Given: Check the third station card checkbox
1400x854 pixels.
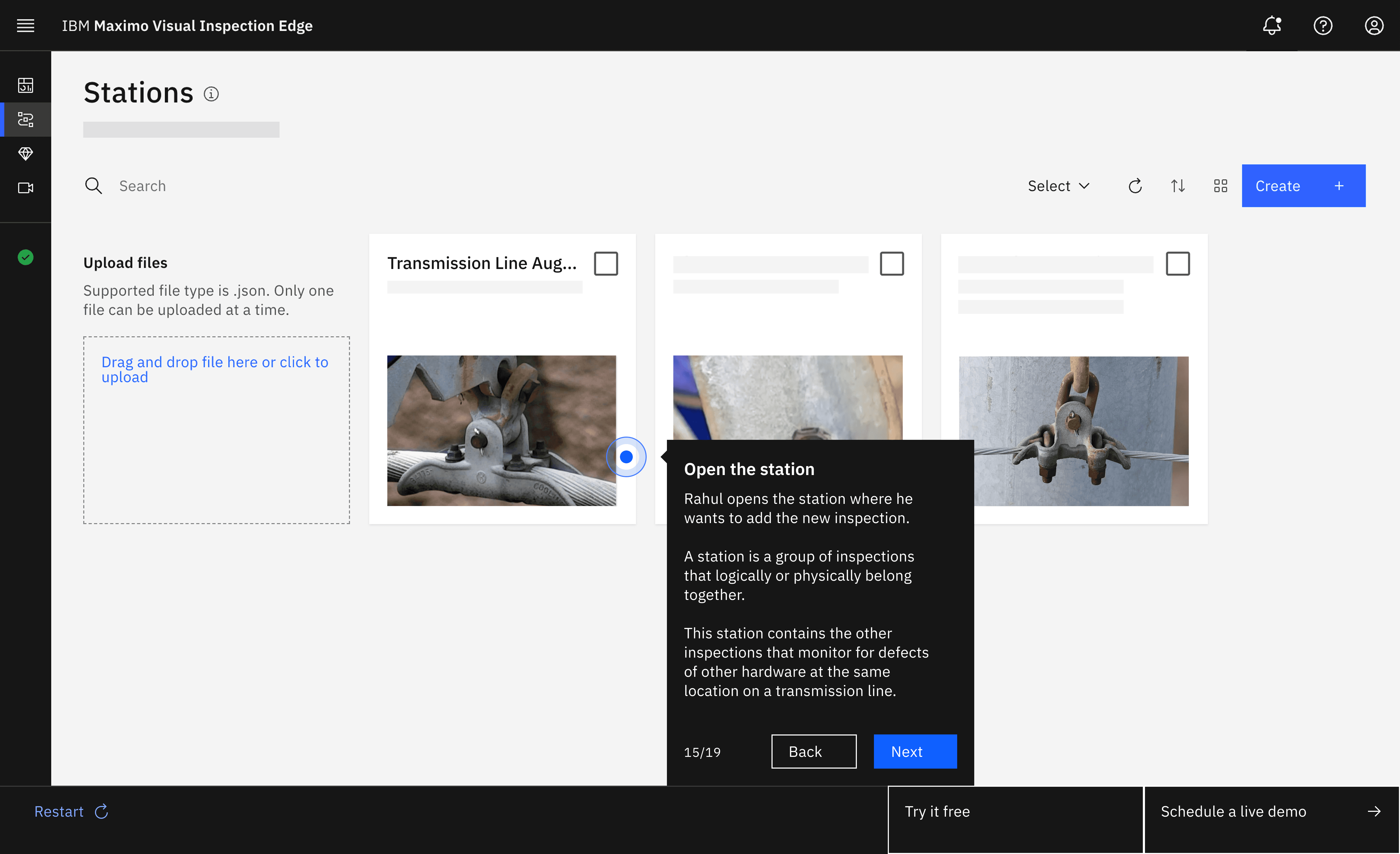Looking at the screenshot, I should [x=1177, y=264].
